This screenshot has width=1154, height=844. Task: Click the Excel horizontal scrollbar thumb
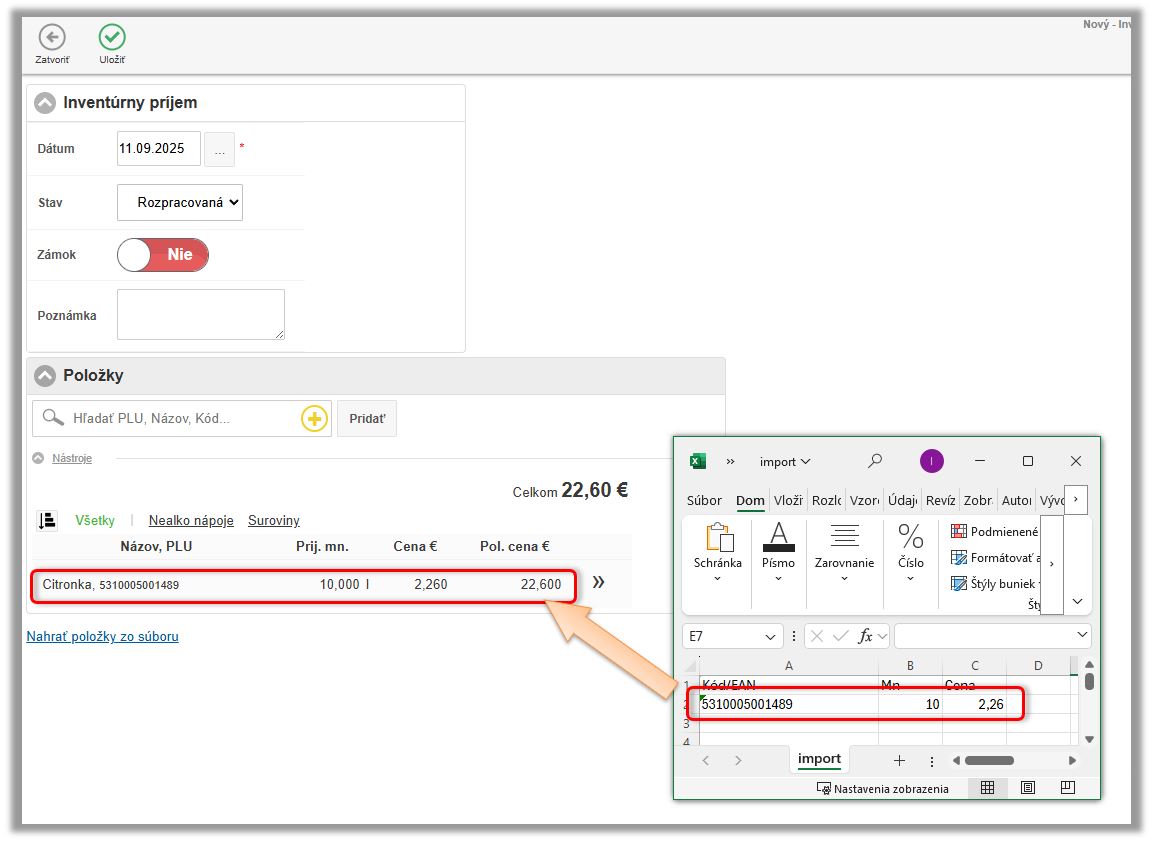coord(988,761)
